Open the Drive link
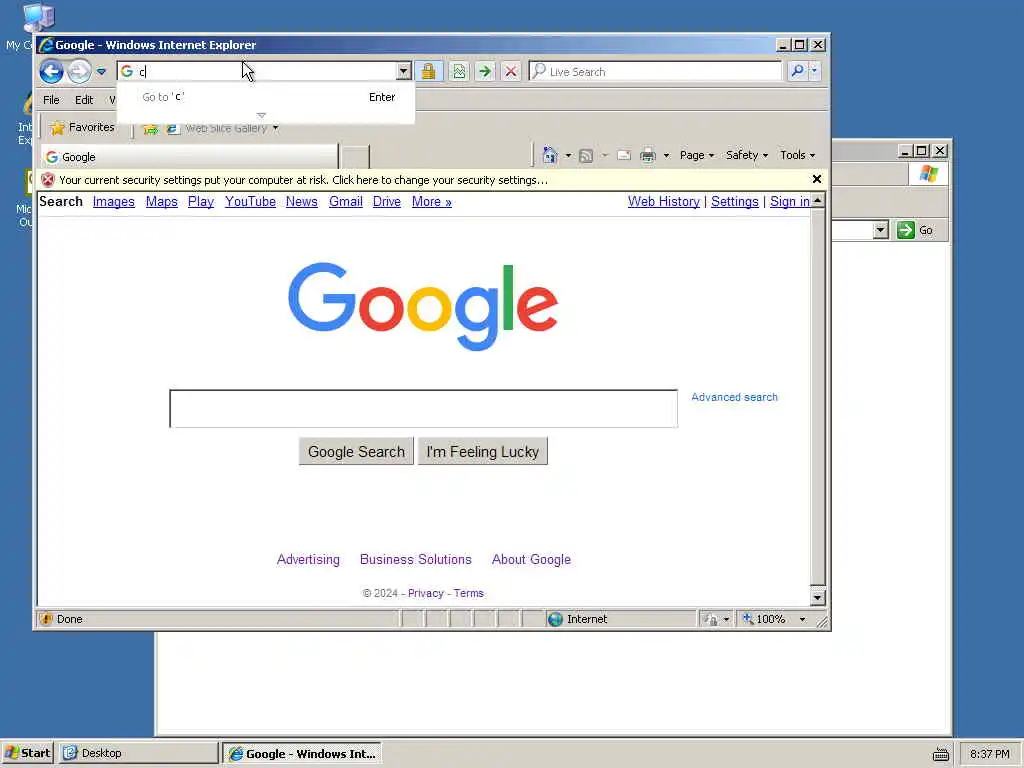Image resolution: width=1024 pixels, height=768 pixels. (x=387, y=202)
